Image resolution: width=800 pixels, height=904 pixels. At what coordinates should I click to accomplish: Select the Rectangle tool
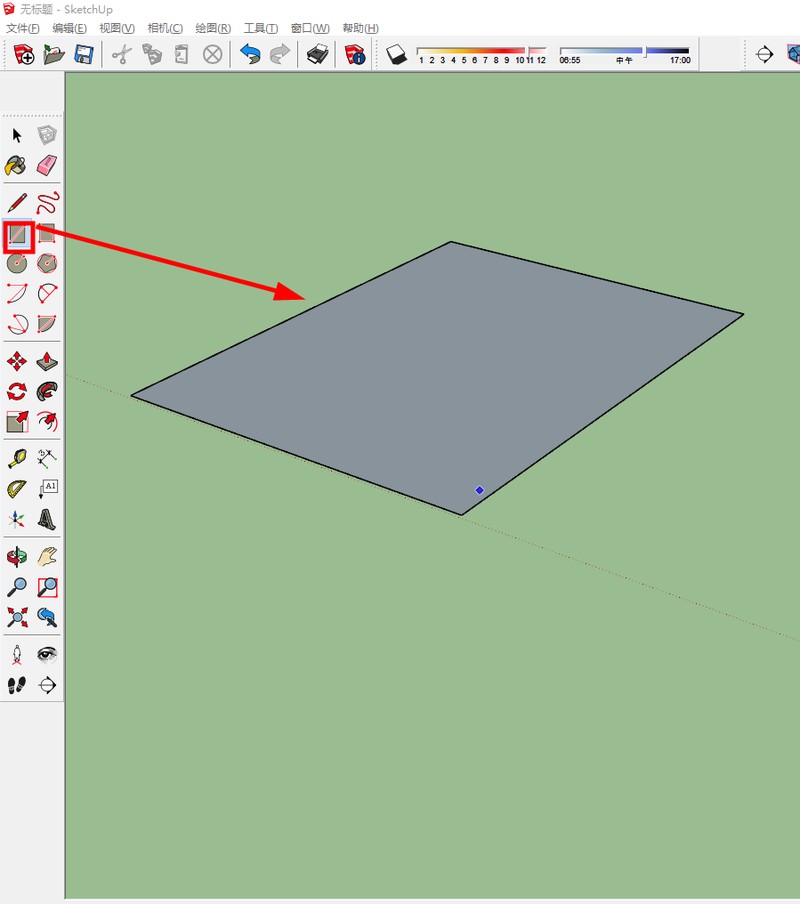(x=17, y=235)
